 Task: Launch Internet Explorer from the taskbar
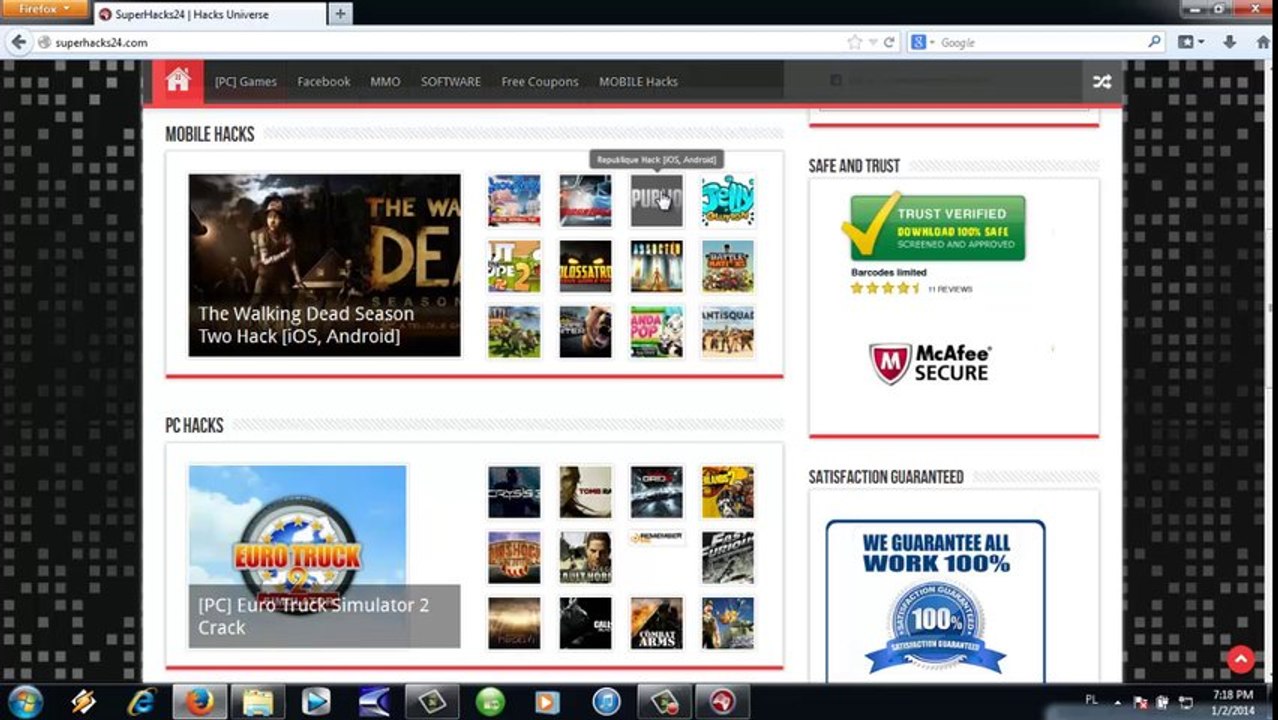[x=141, y=702]
